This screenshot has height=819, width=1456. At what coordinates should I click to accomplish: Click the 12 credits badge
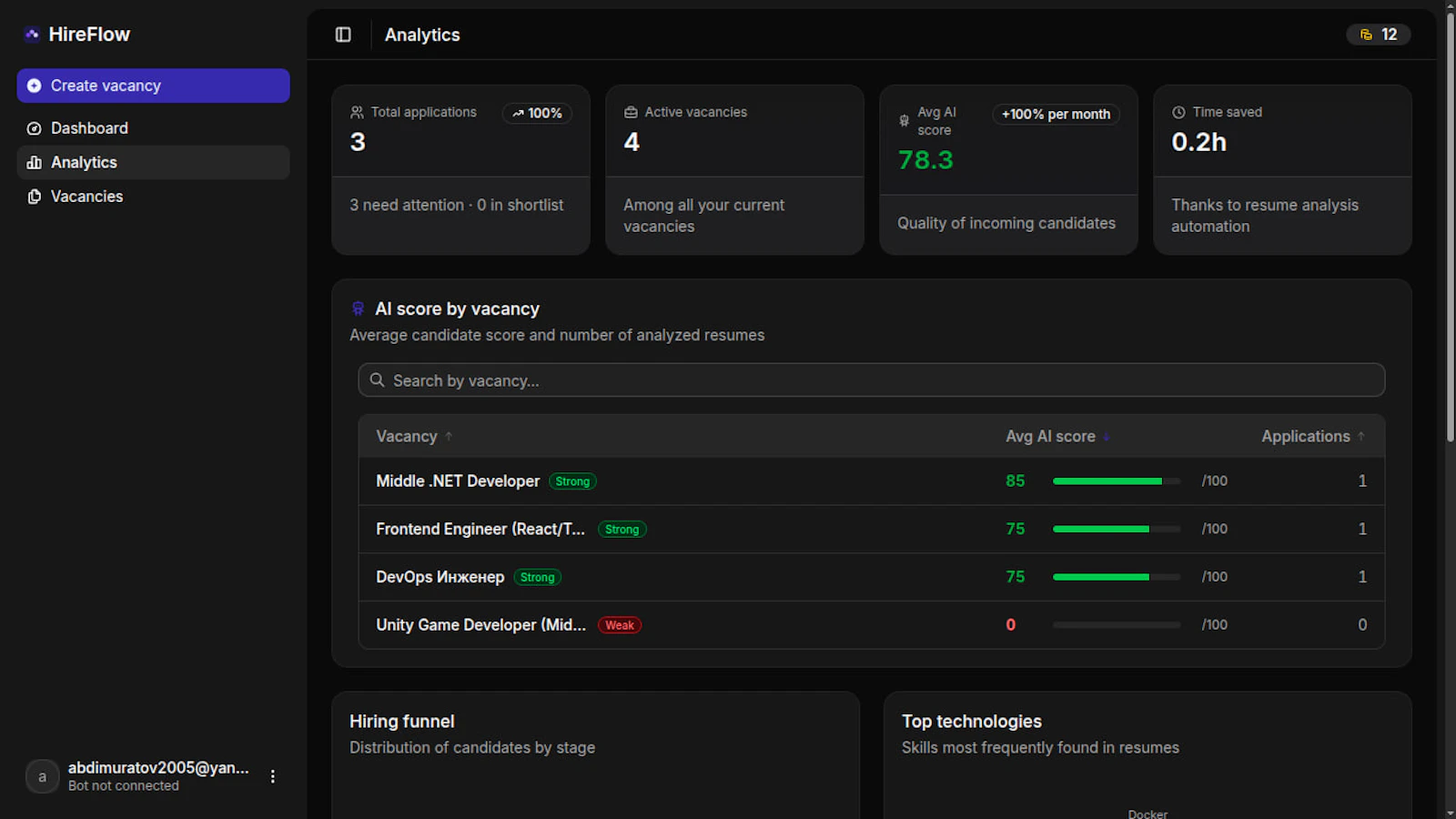tap(1378, 35)
